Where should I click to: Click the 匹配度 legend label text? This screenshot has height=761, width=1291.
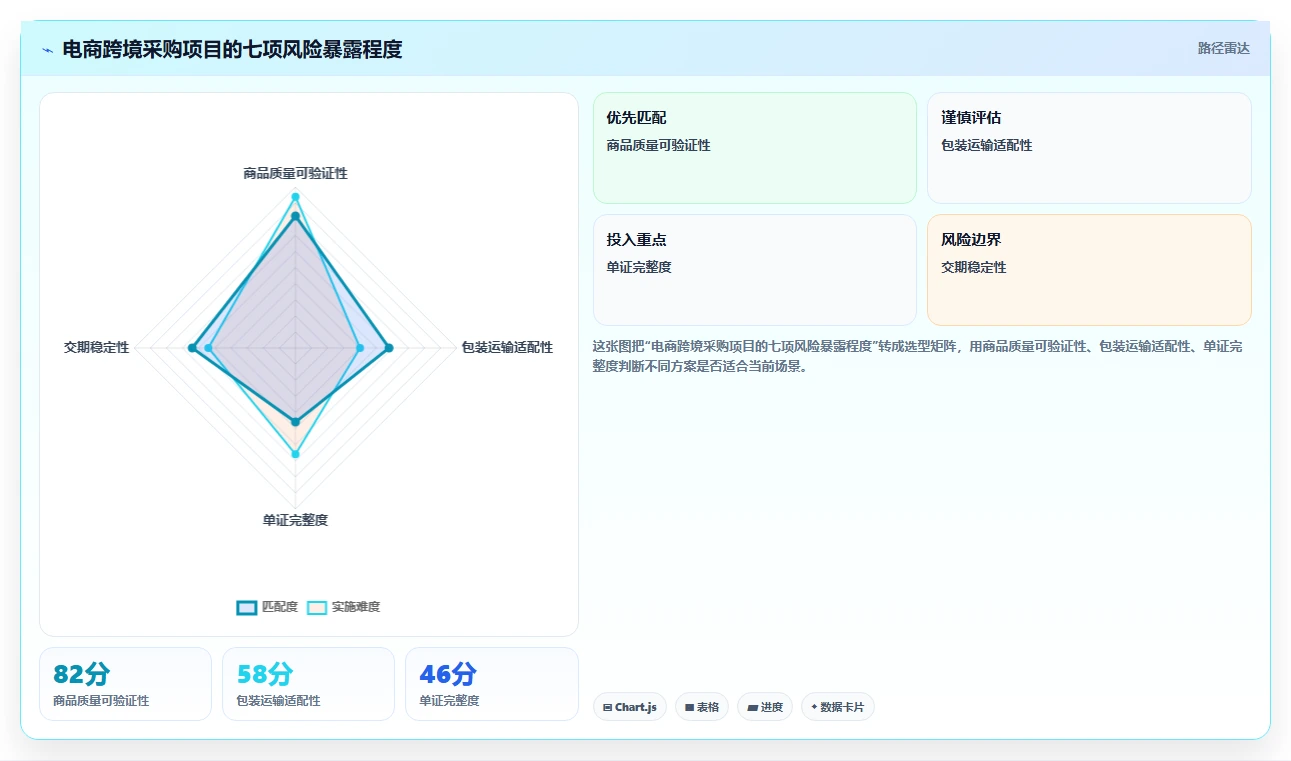tap(280, 607)
